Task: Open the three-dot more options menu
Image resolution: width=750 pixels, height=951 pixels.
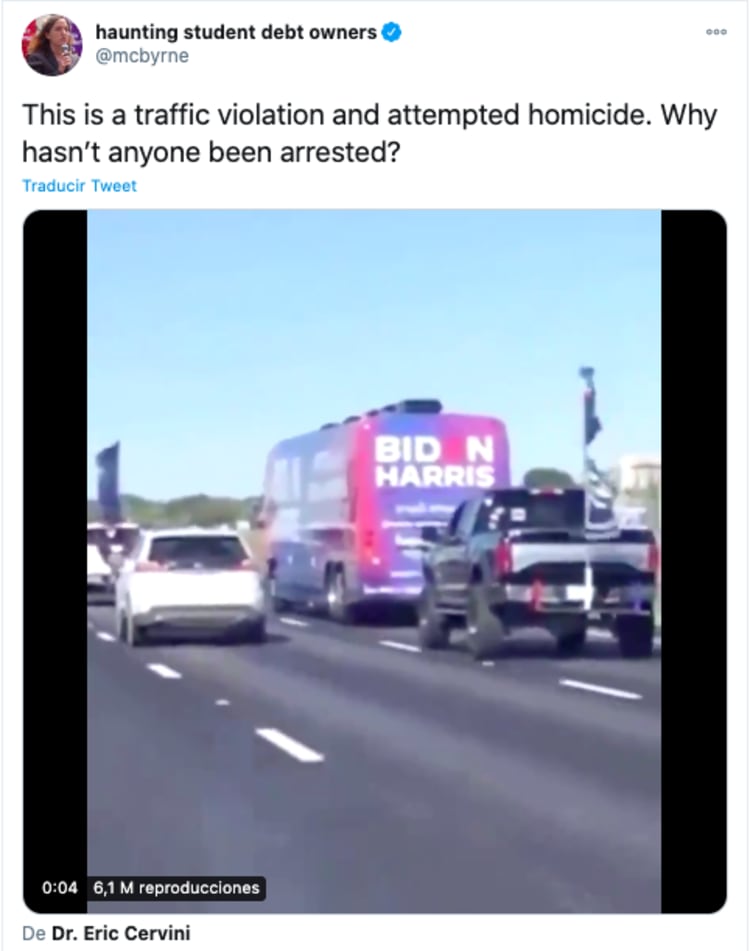Action: click(717, 32)
